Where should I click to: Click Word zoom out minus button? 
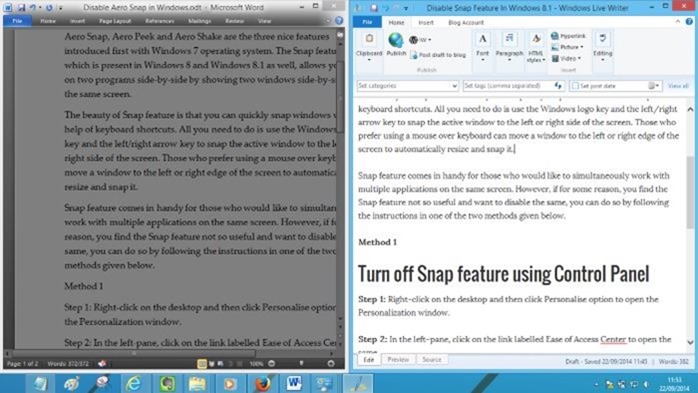(x=271, y=364)
